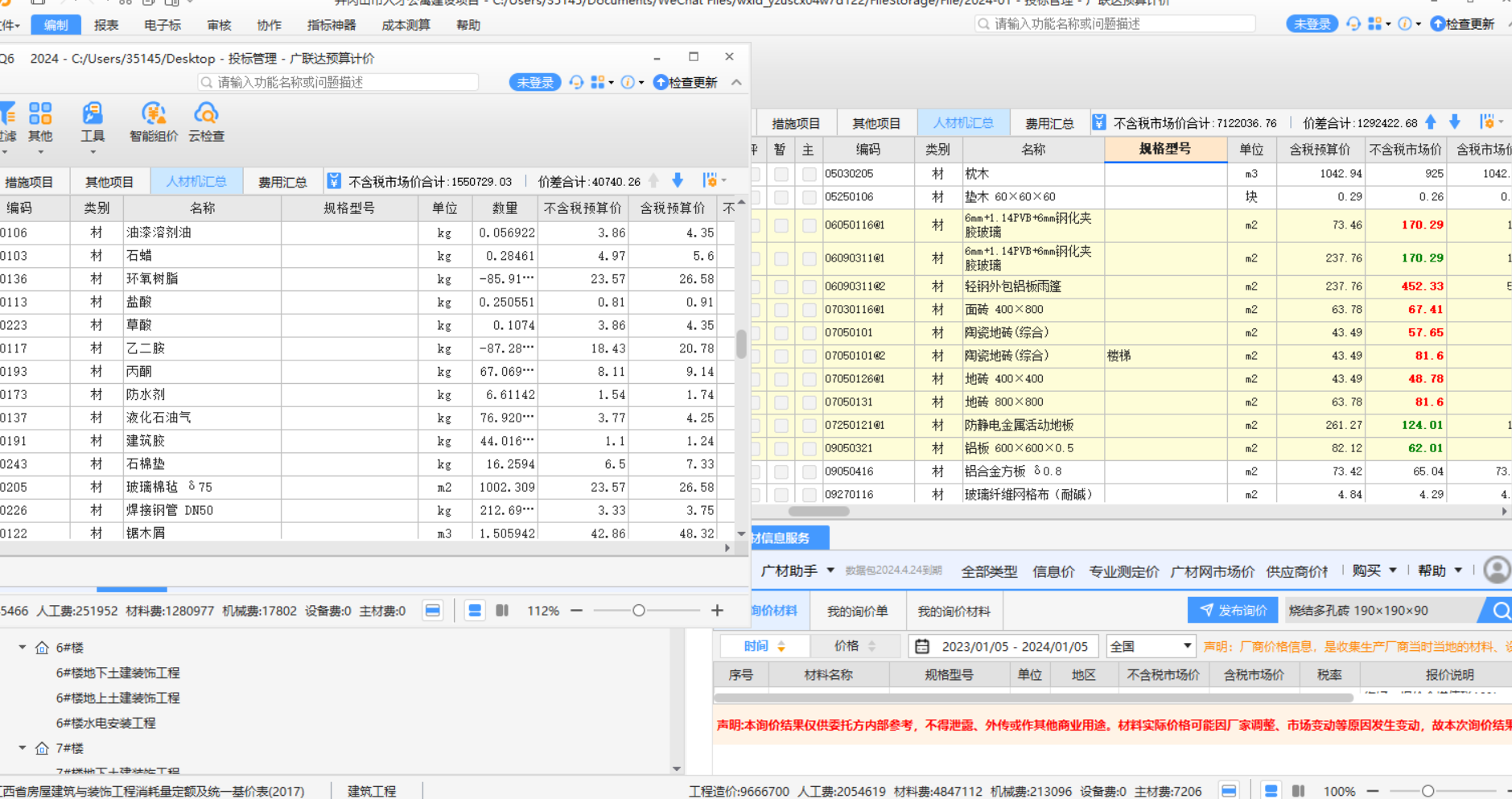Adjust the 112% zoom slider handle
This screenshot has height=799, width=1512.
tap(639, 611)
